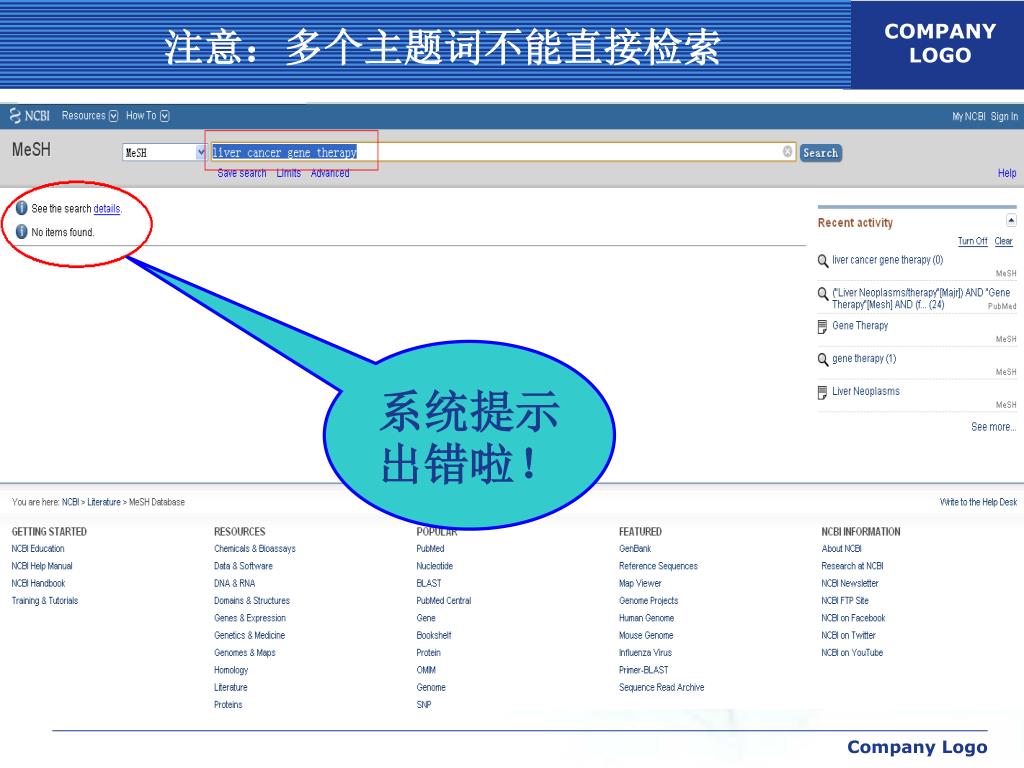Open Domains & Structures link
The height and width of the screenshot is (768, 1024).
[251, 601]
